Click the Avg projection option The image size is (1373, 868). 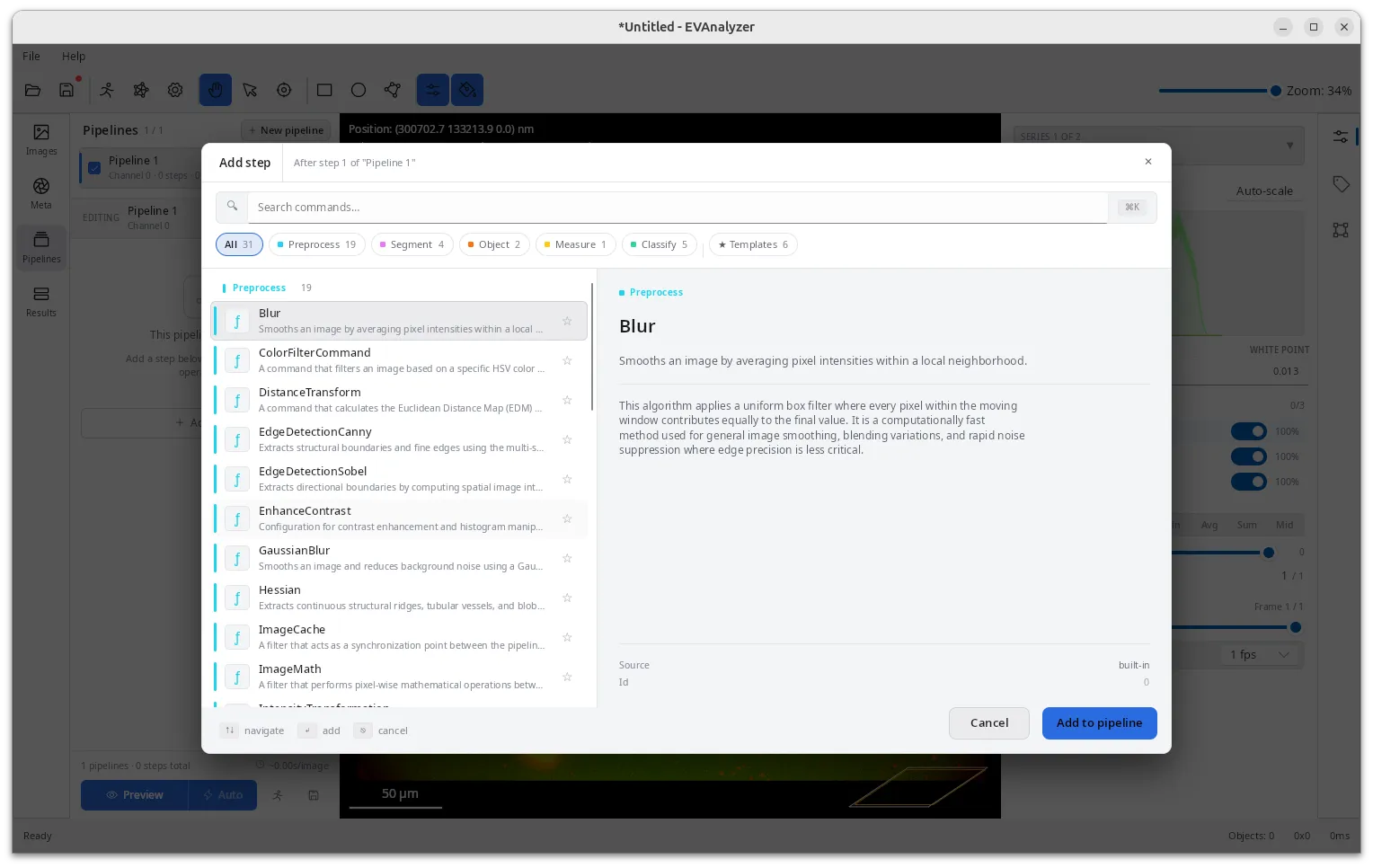point(1209,525)
